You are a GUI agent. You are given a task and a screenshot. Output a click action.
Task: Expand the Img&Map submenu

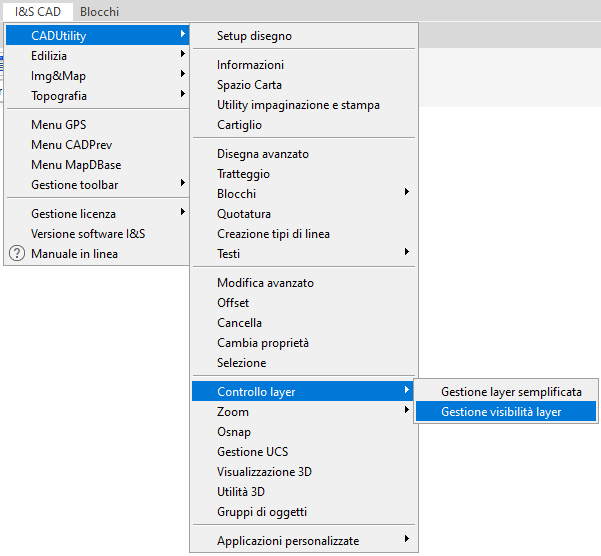click(x=97, y=75)
